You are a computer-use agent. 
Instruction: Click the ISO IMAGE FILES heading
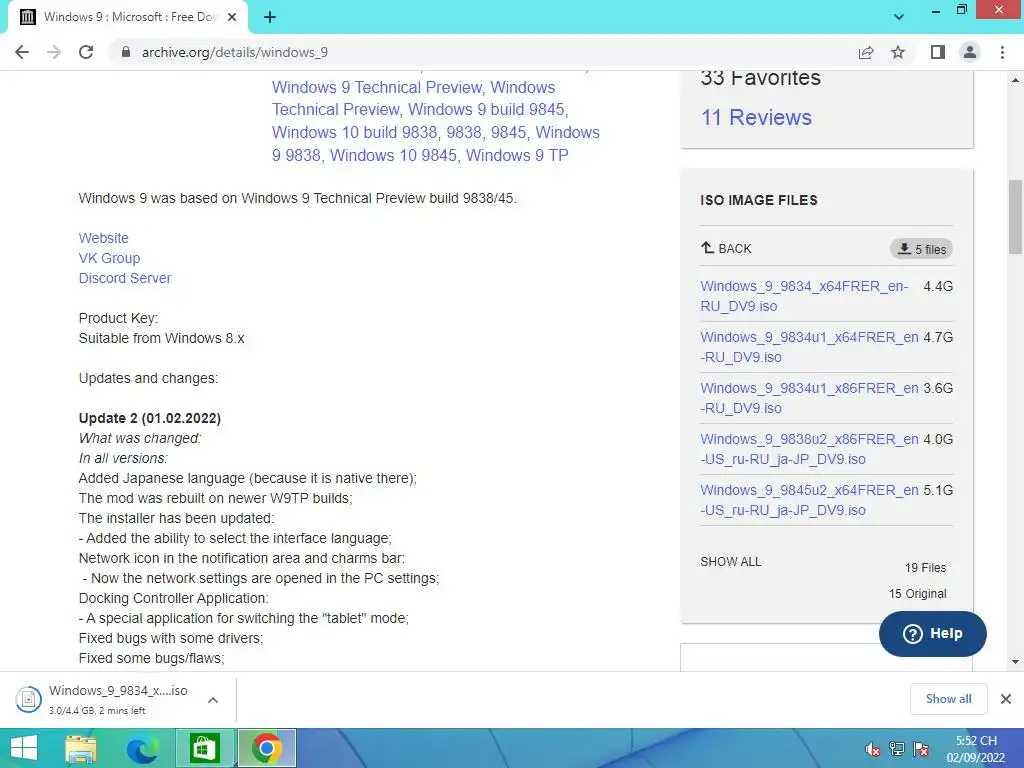point(759,200)
